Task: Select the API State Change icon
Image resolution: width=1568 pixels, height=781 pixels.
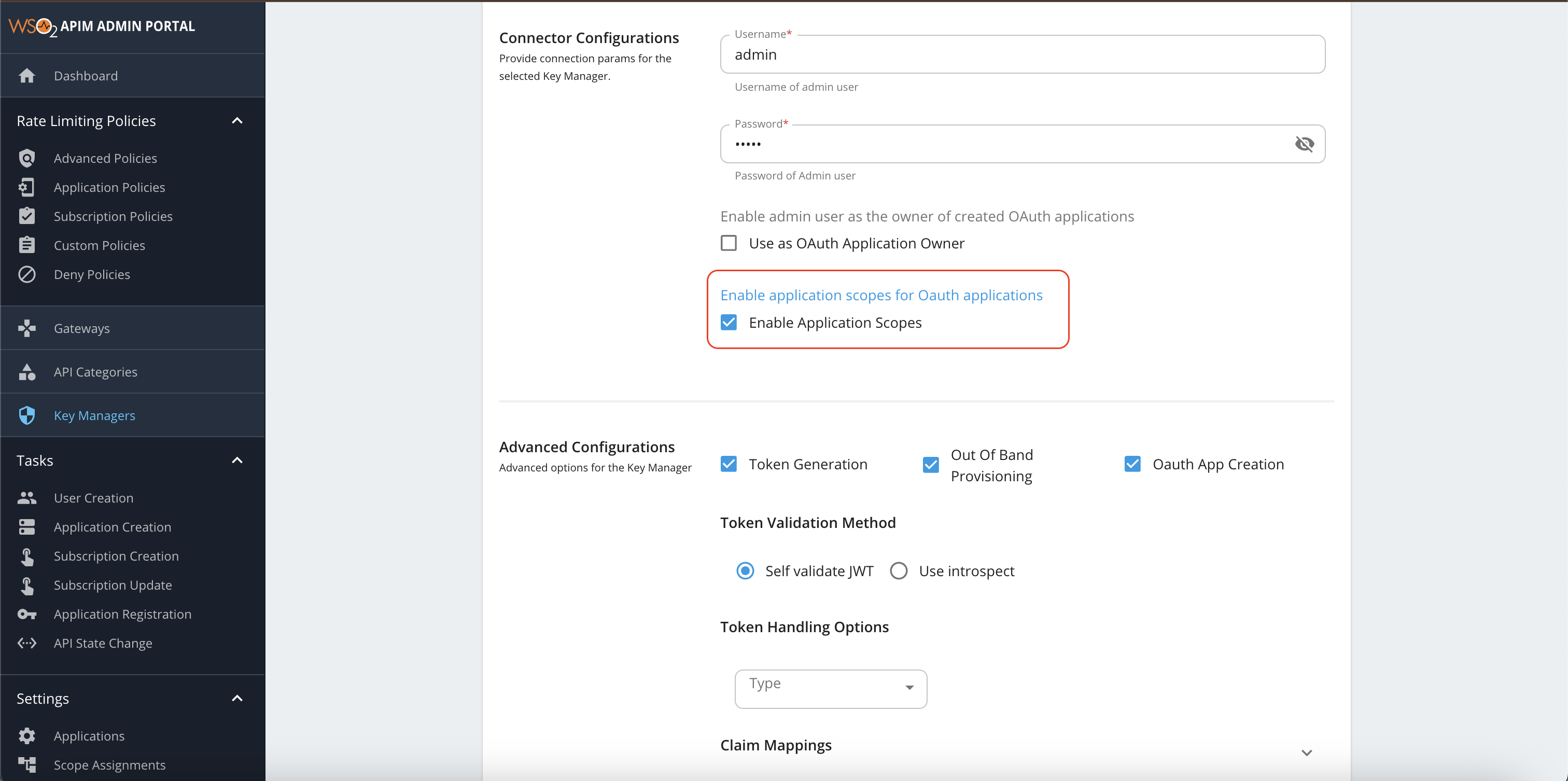Action: [x=27, y=643]
